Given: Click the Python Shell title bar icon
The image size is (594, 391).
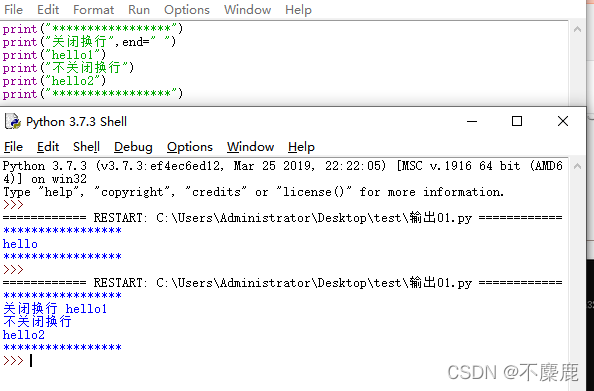Looking at the screenshot, I should [x=13, y=121].
